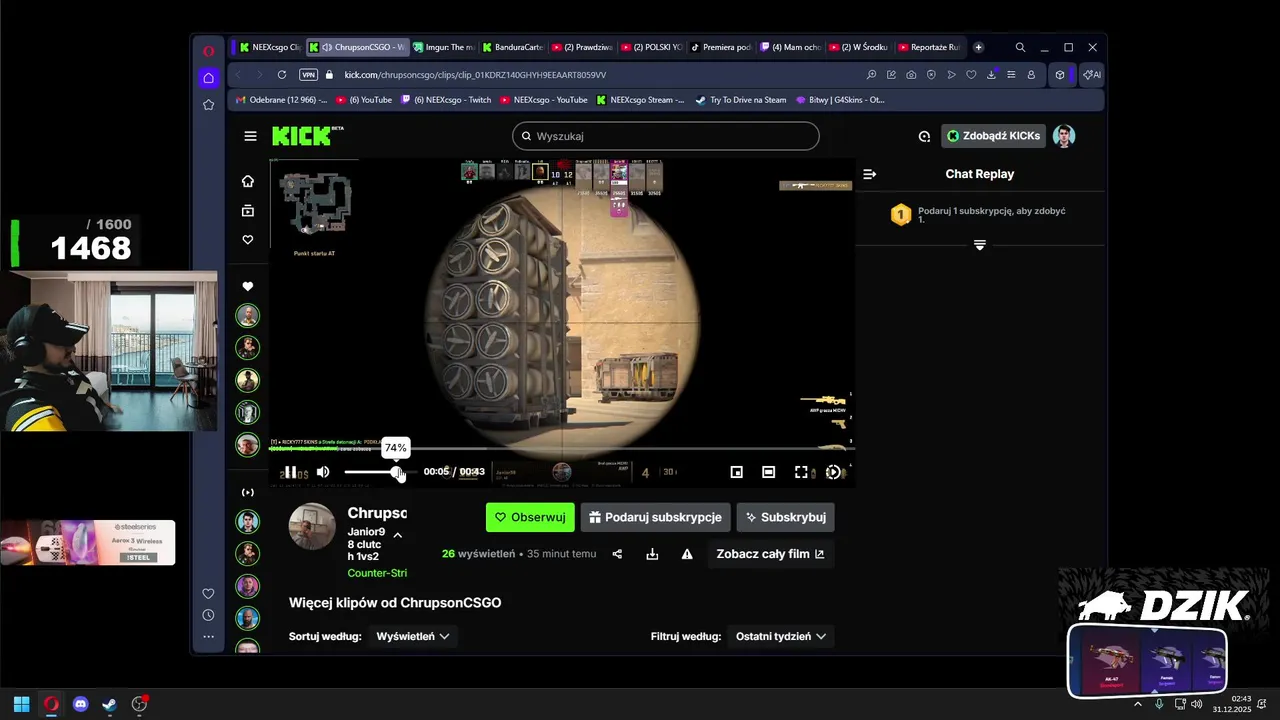Open the Kick hamburger menu

[x=250, y=136]
